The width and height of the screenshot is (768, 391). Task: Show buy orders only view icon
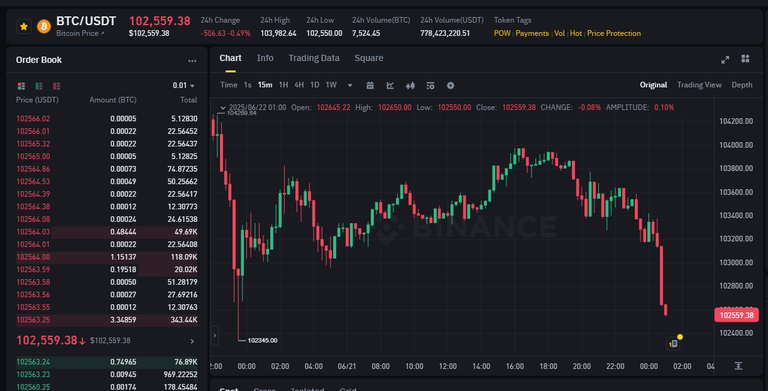(x=39, y=86)
